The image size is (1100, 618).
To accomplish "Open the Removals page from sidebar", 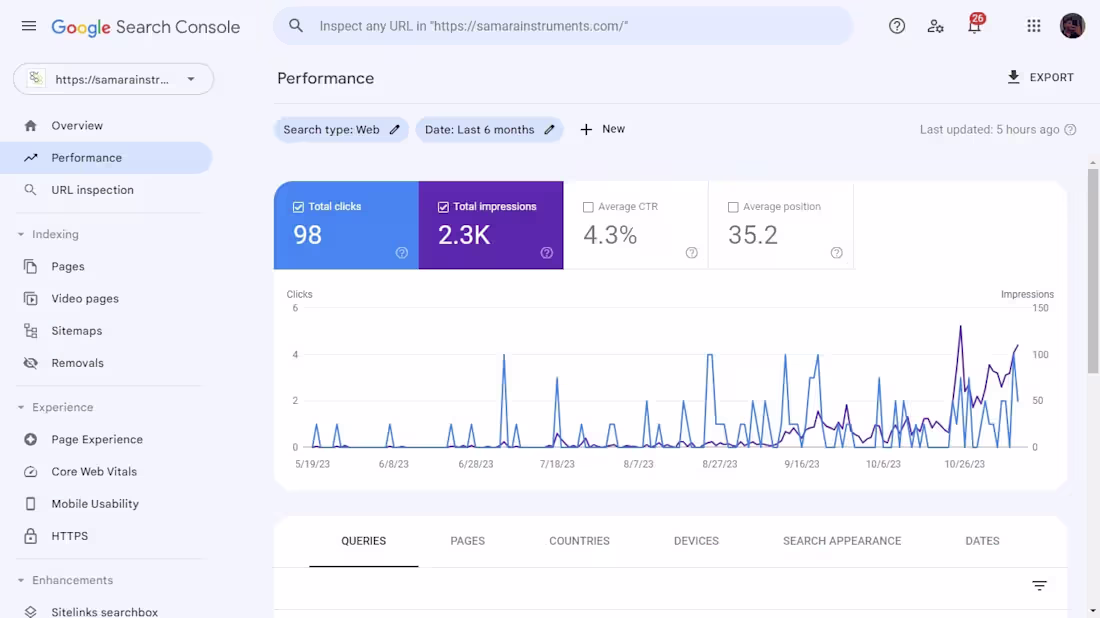I will pyautogui.click(x=78, y=362).
